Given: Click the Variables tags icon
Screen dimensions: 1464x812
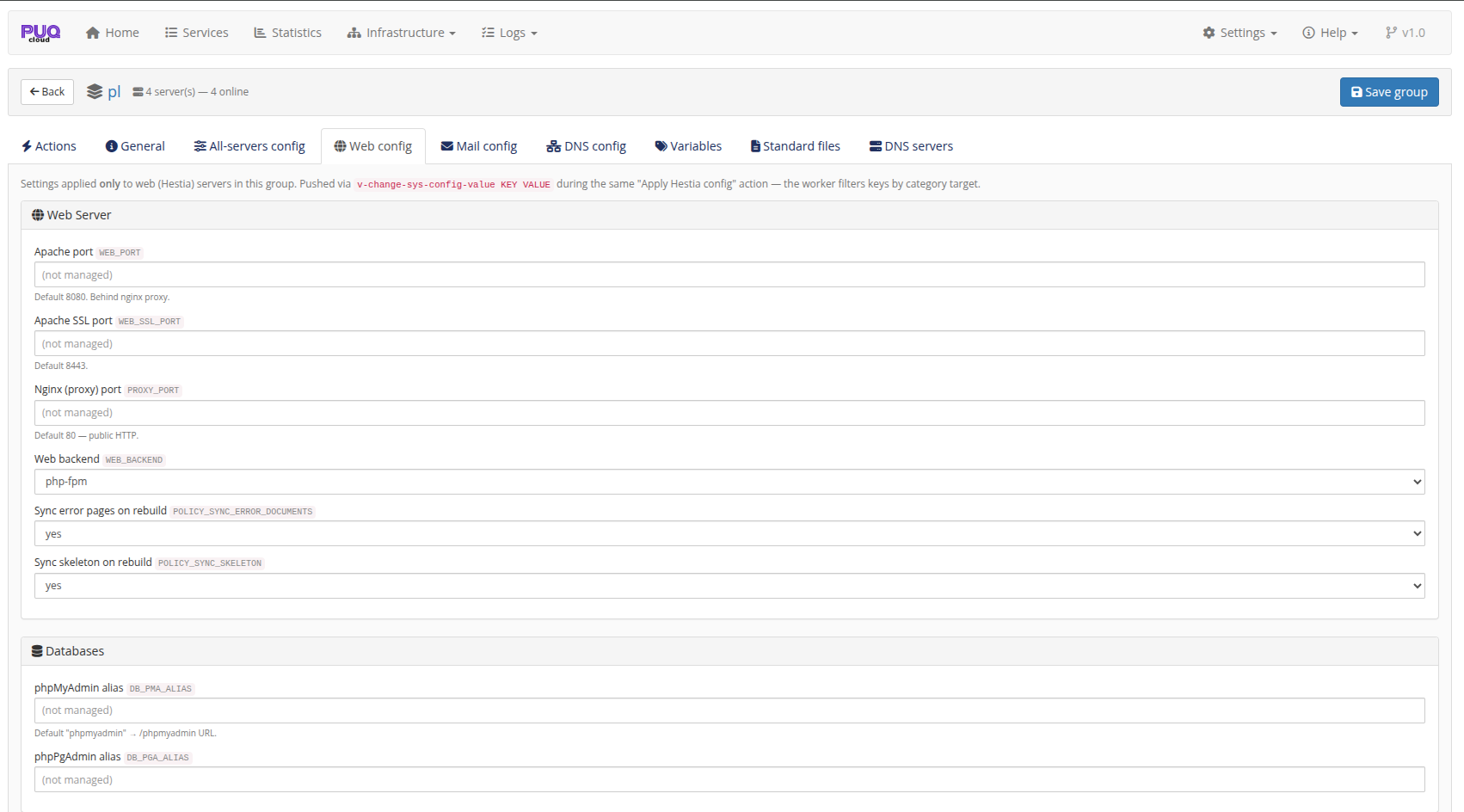Looking at the screenshot, I should click(661, 146).
